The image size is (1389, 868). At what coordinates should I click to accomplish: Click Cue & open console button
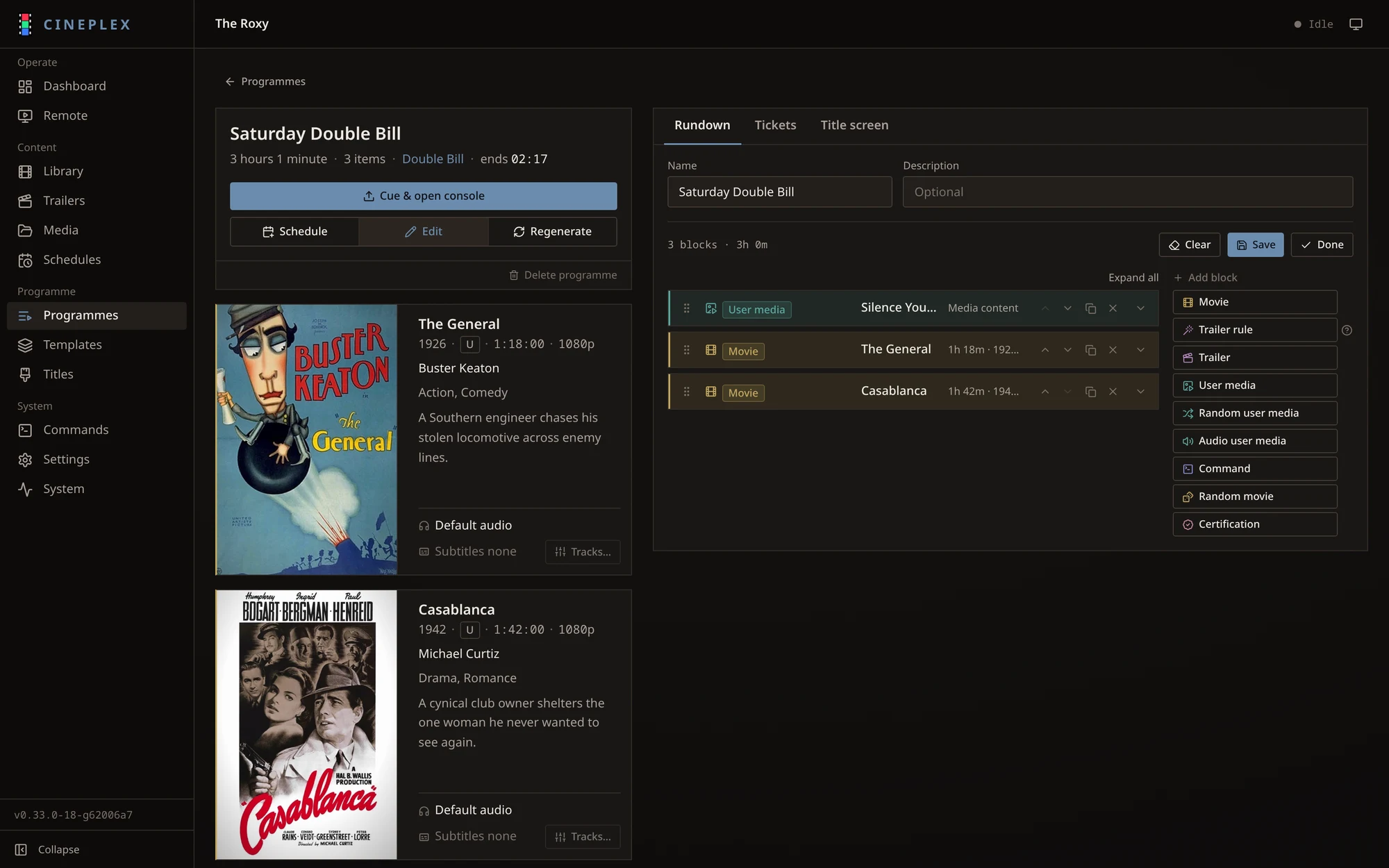[424, 196]
